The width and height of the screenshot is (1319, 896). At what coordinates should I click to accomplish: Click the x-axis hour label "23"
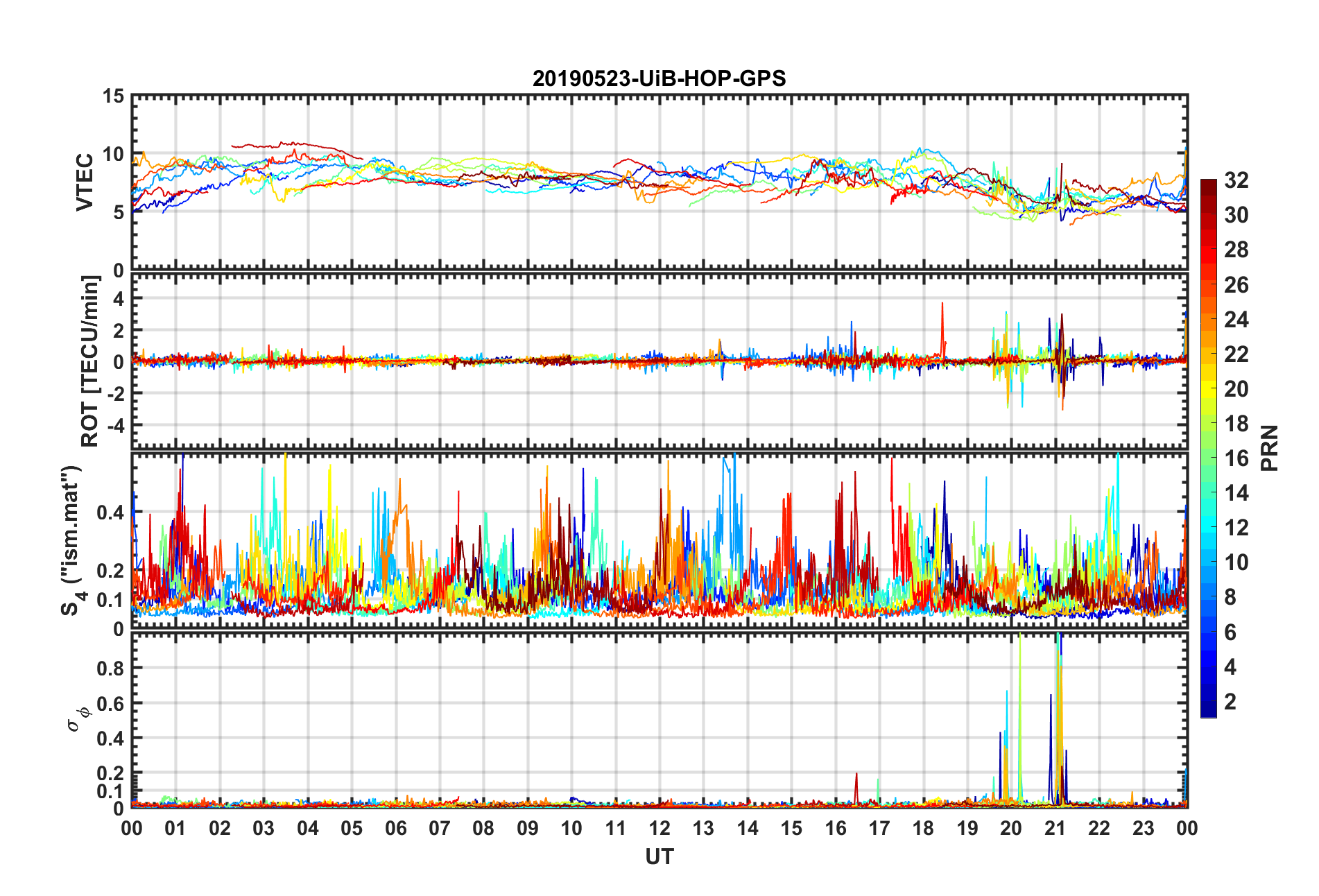[x=1144, y=828]
